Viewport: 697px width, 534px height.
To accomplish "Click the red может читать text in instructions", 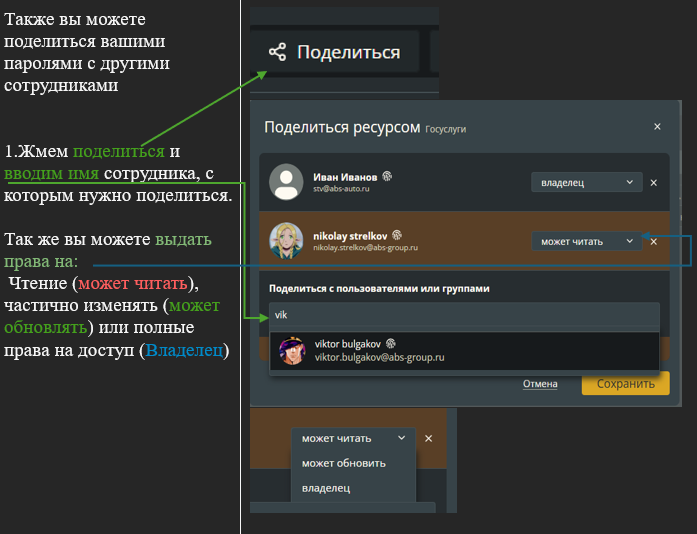I will (x=133, y=283).
